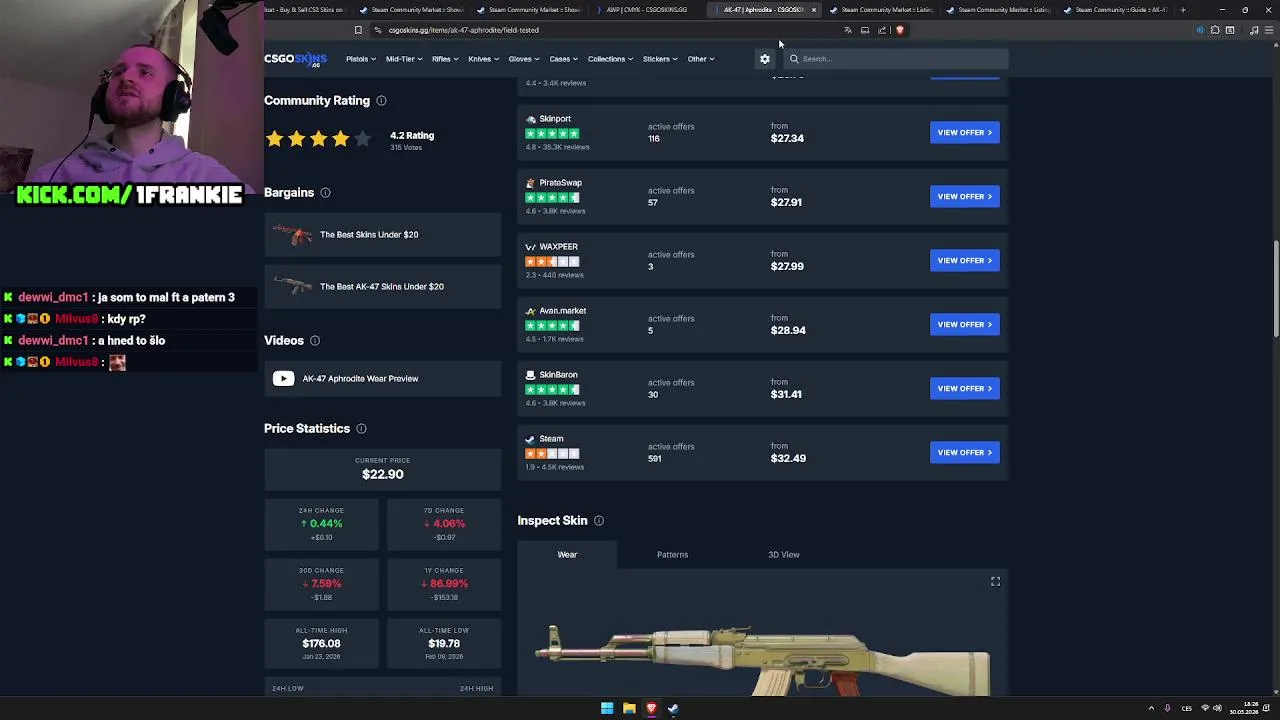1280x720 pixels.
Task: Close the AK-47 Aphrodite browser tab
Action: pos(813,10)
